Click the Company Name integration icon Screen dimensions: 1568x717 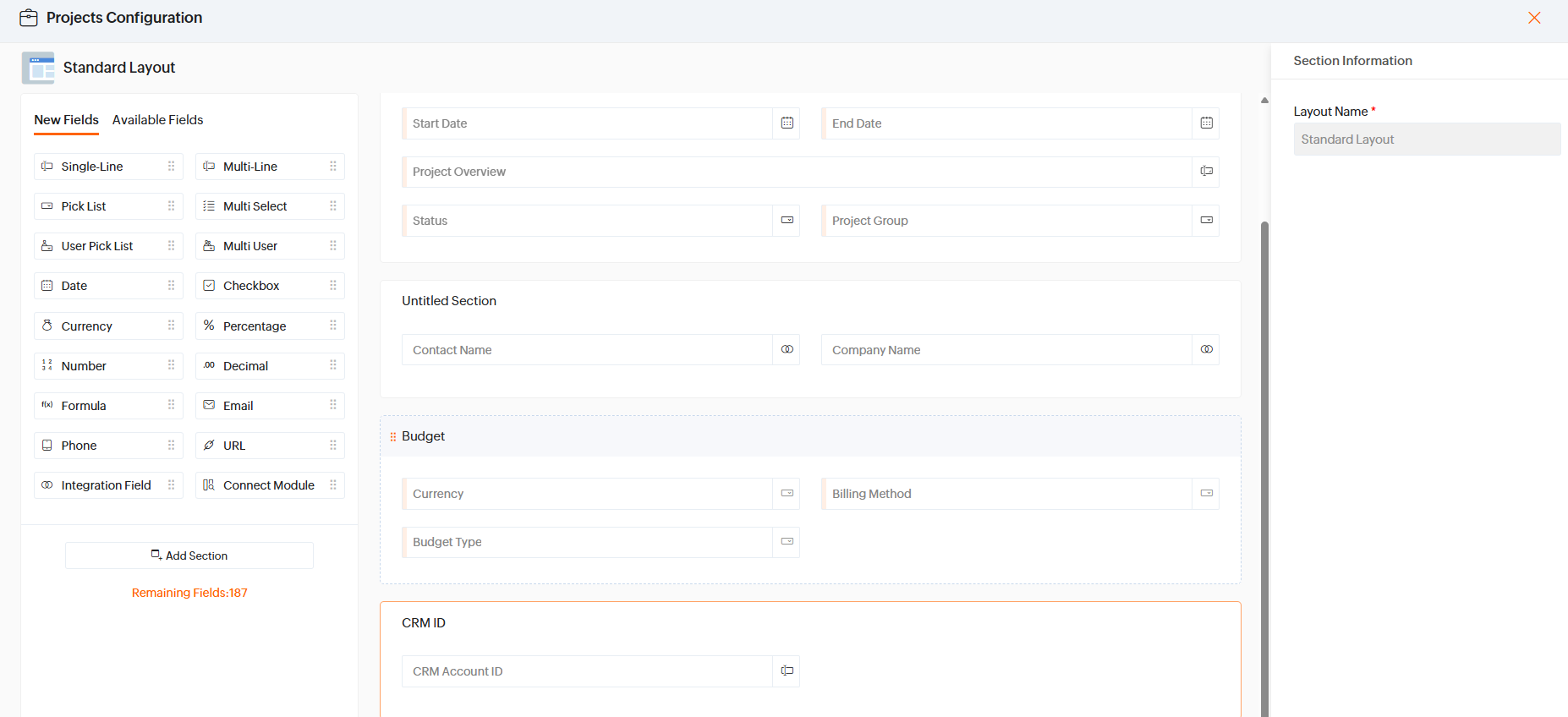point(1206,349)
